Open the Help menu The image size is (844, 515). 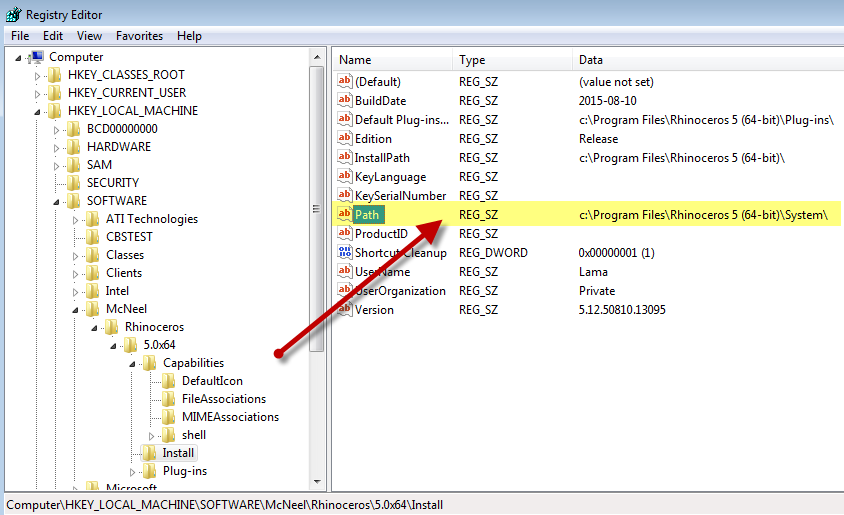click(x=189, y=36)
